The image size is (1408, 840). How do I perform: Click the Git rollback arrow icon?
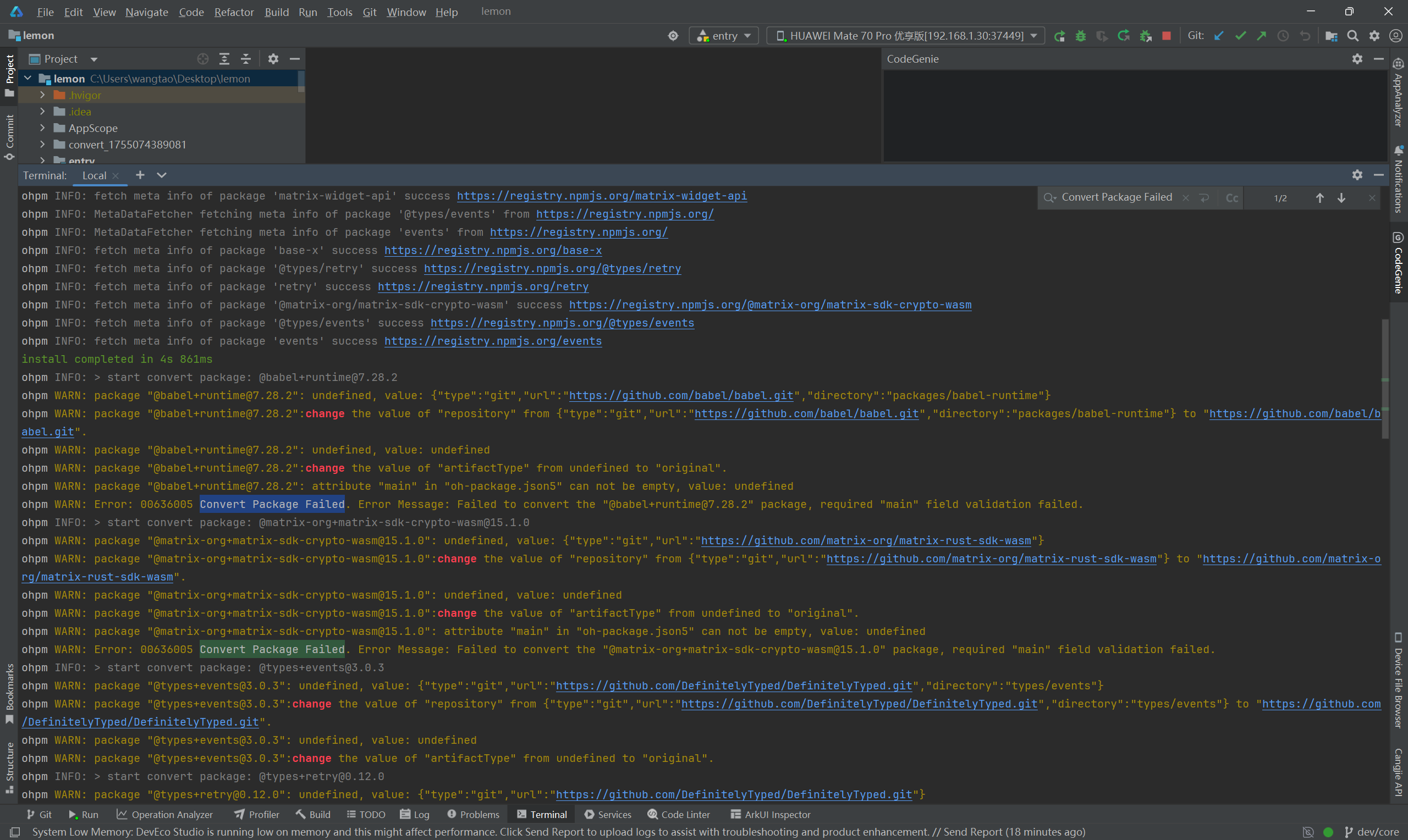1305,36
